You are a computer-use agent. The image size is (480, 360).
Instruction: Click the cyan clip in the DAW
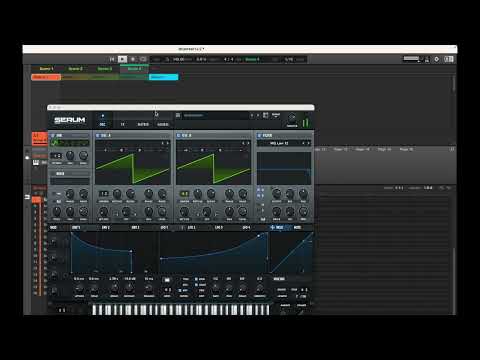tap(163, 77)
